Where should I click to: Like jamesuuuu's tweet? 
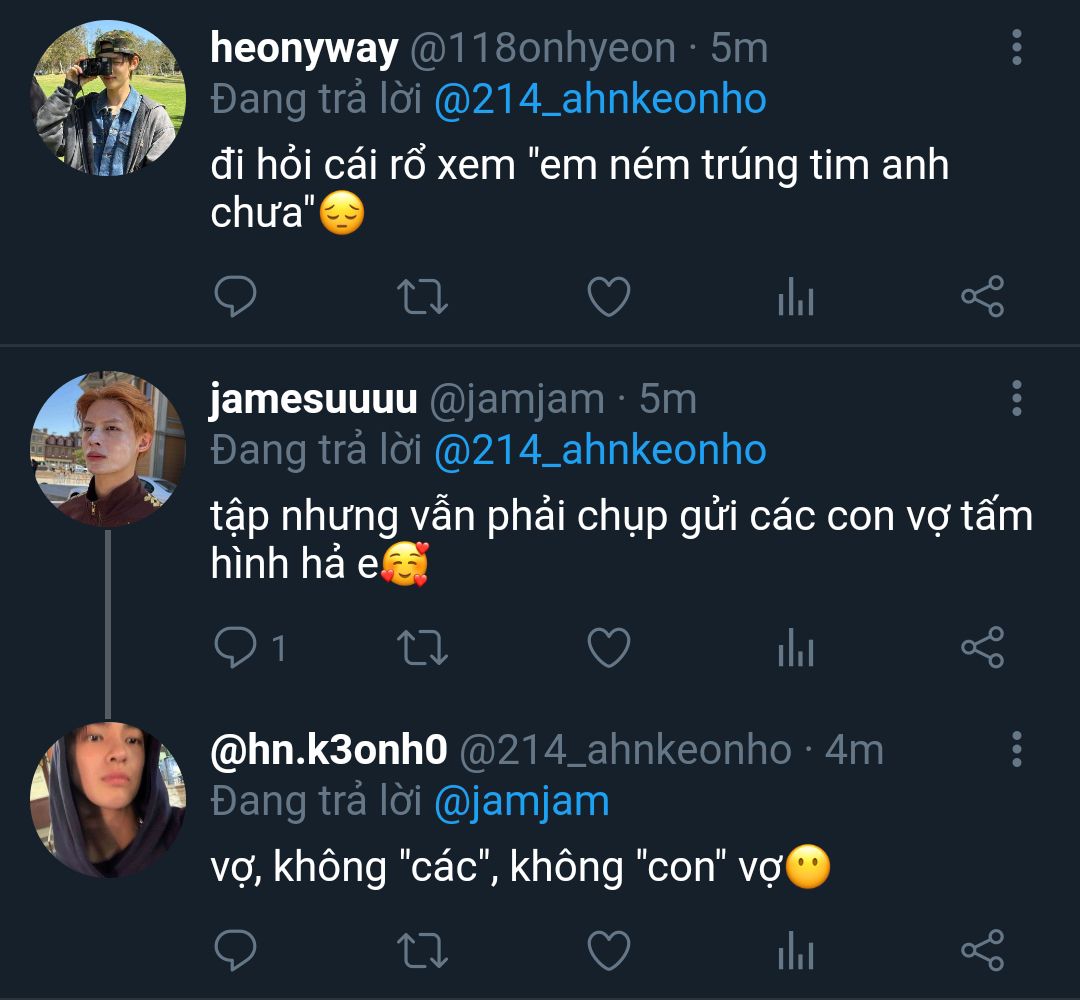coord(608,649)
